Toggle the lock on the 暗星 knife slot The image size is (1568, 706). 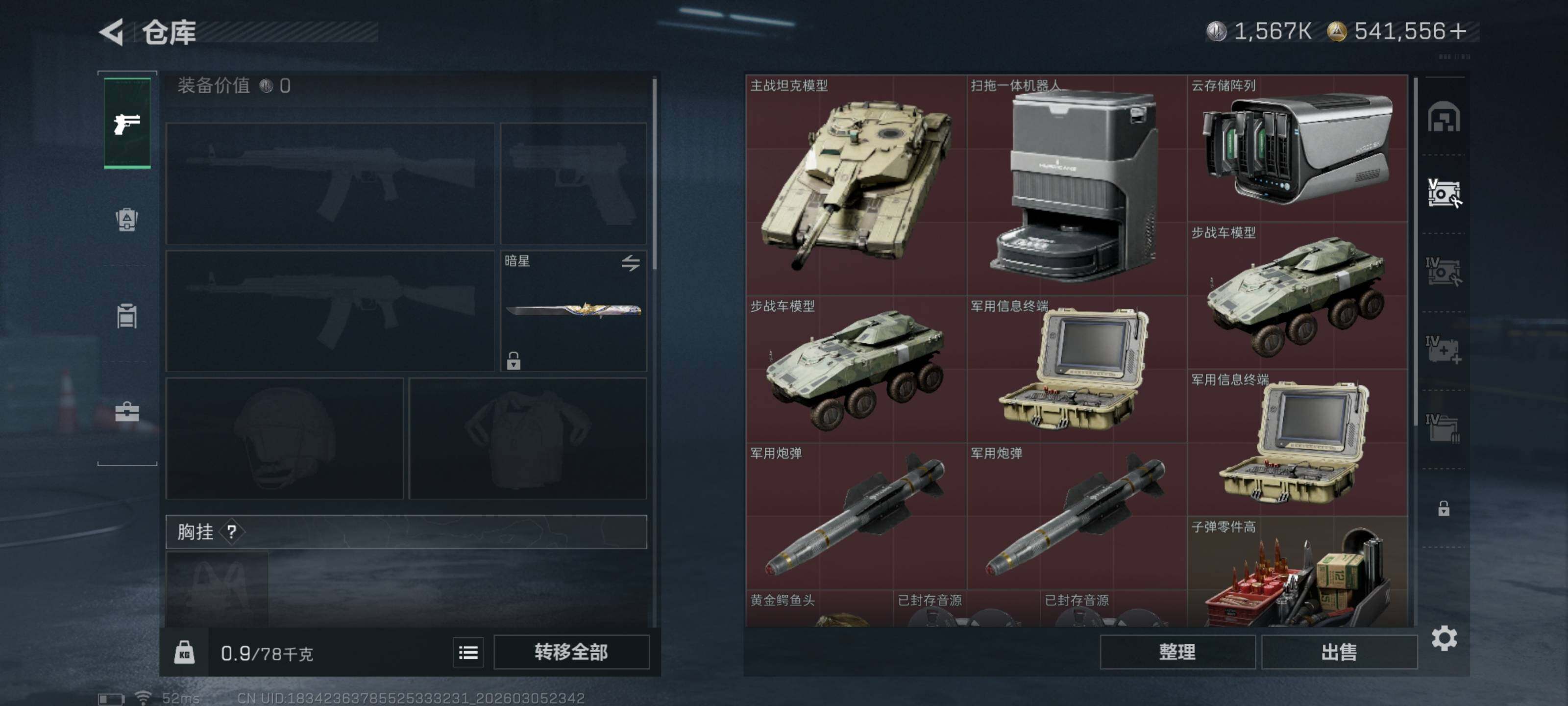(x=514, y=361)
